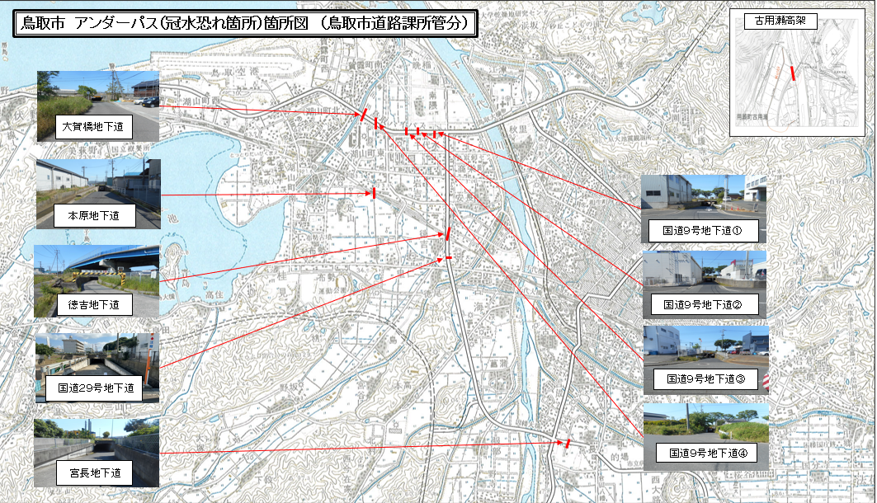Click the red marker in 古用瀬高架 inset
This screenshot has height=503, width=877.
tap(793, 73)
